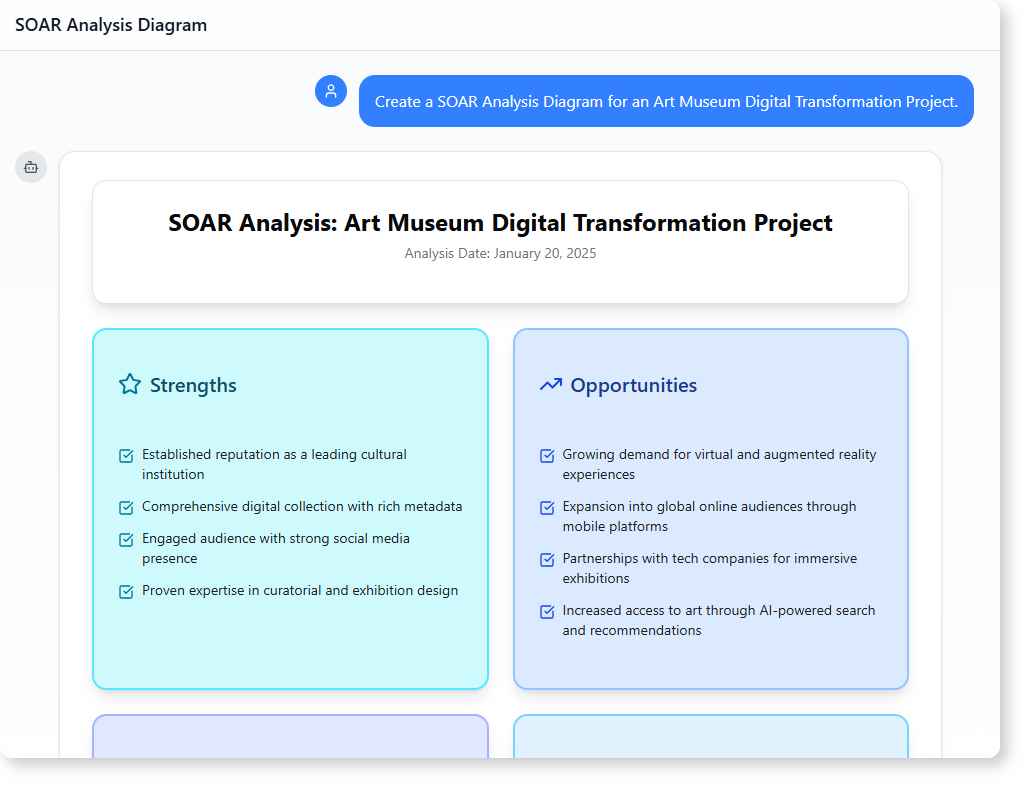Click the star icon beside Strengths
1028x788 pixels.
[x=130, y=385]
